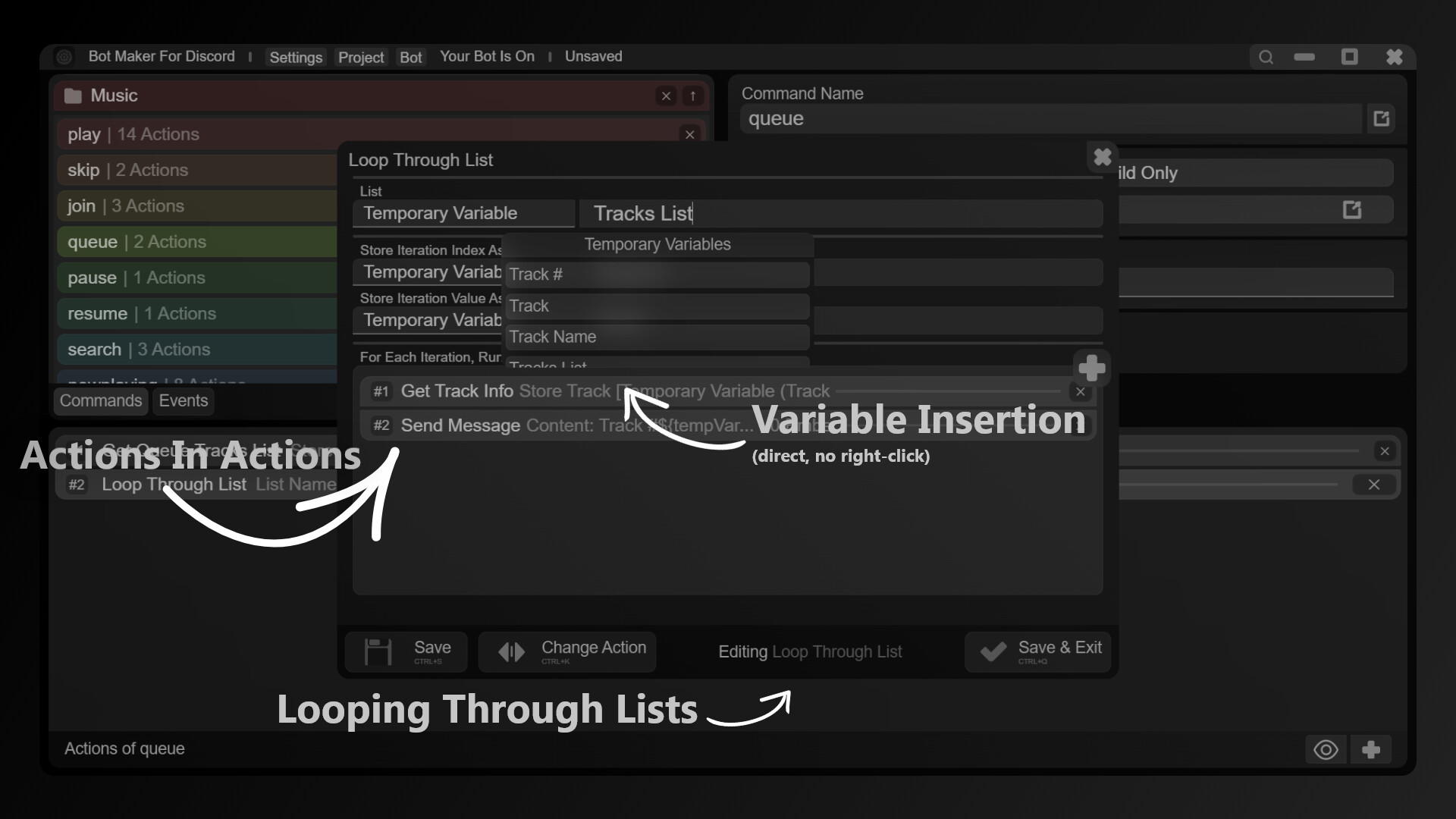
Task: Toggle the Bot Is On status
Action: (x=488, y=55)
